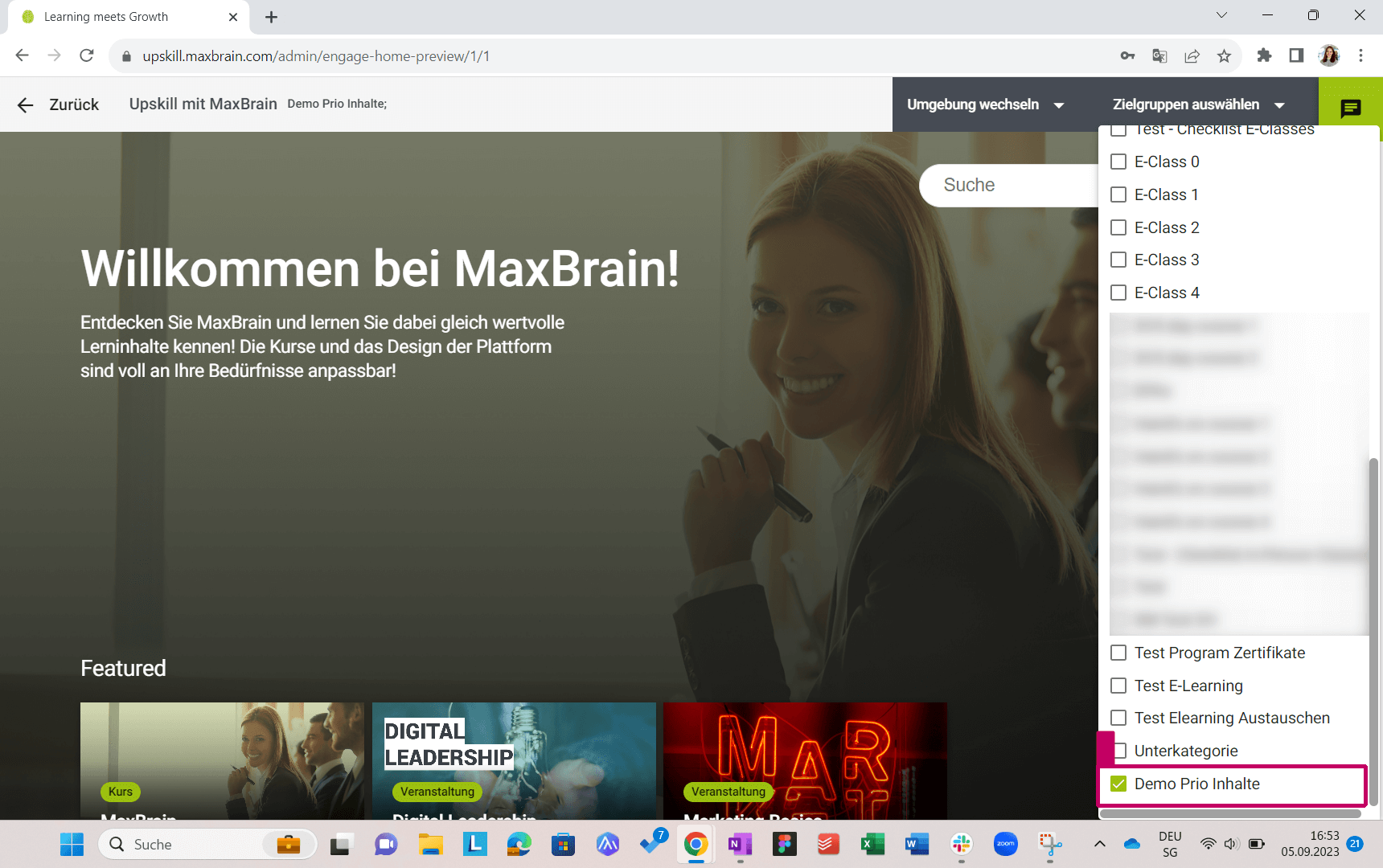Click the Upskill mit MaxBrain title
Image resolution: width=1383 pixels, height=868 pixels.
pos(203,104)
